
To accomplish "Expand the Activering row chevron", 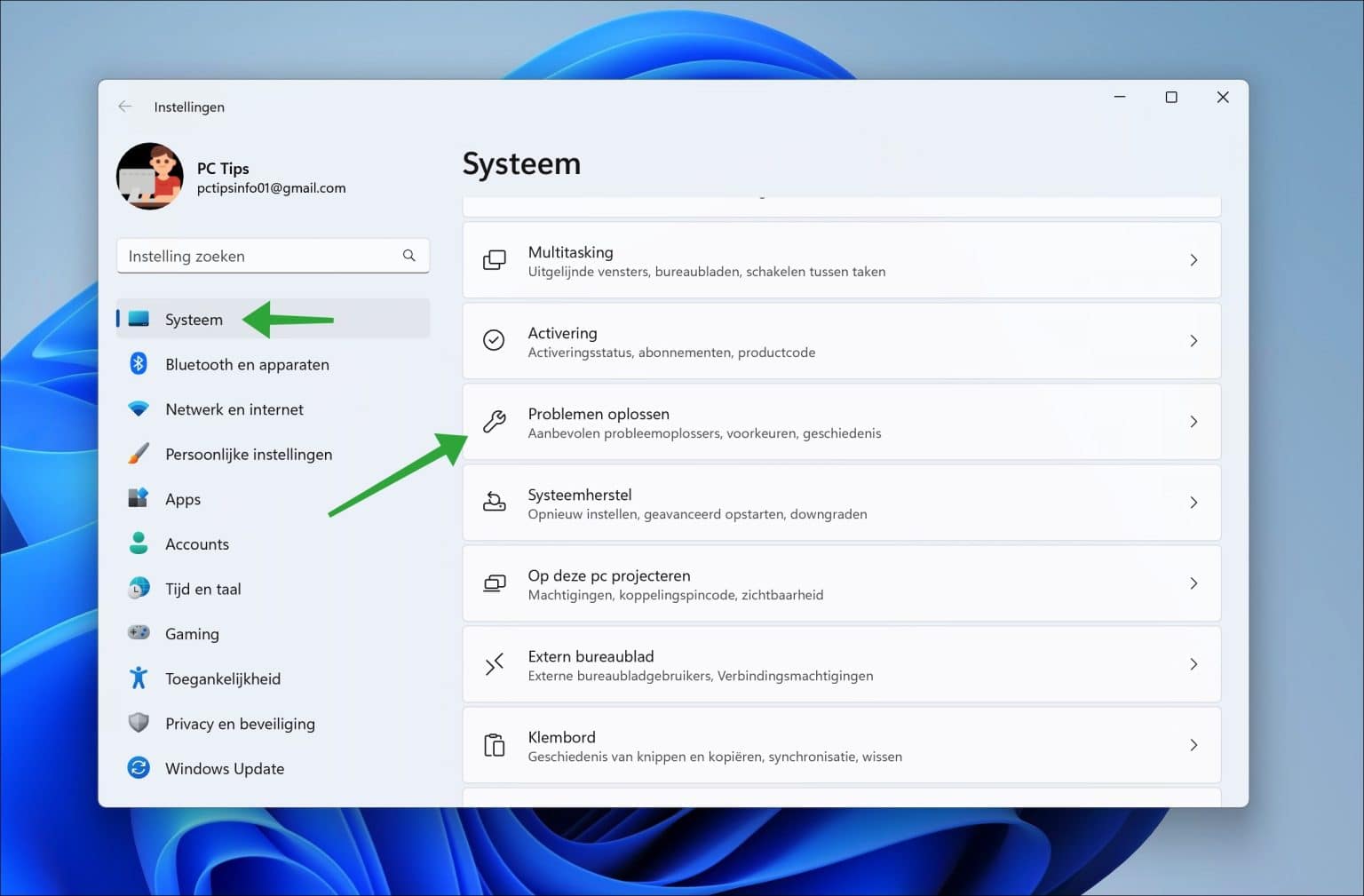I will click(x=1193, y=341).
